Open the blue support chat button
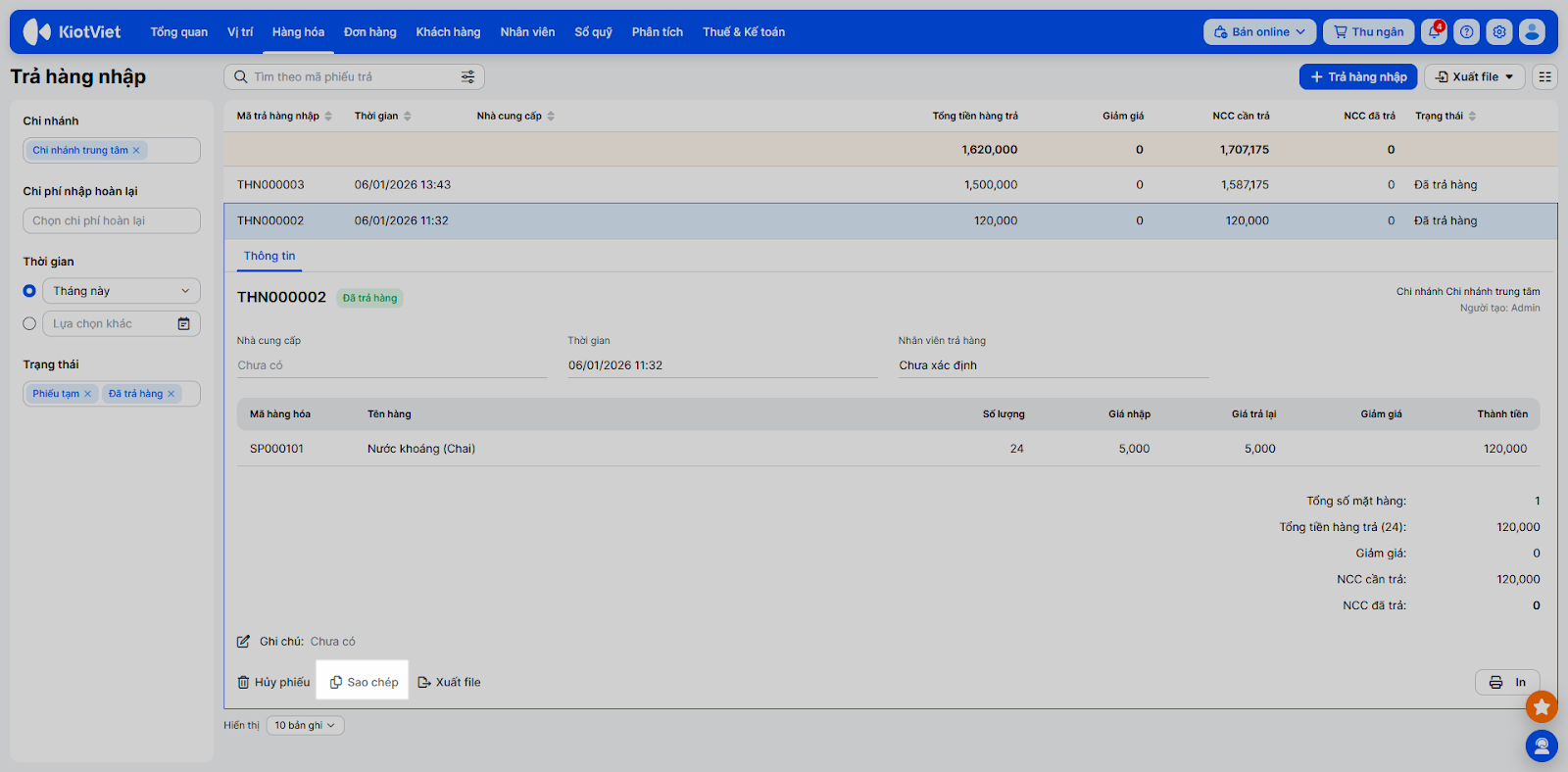Image resolution: width=1568 pixels, height=772 pixels. pyautogui.click(x=1542, y=747)
